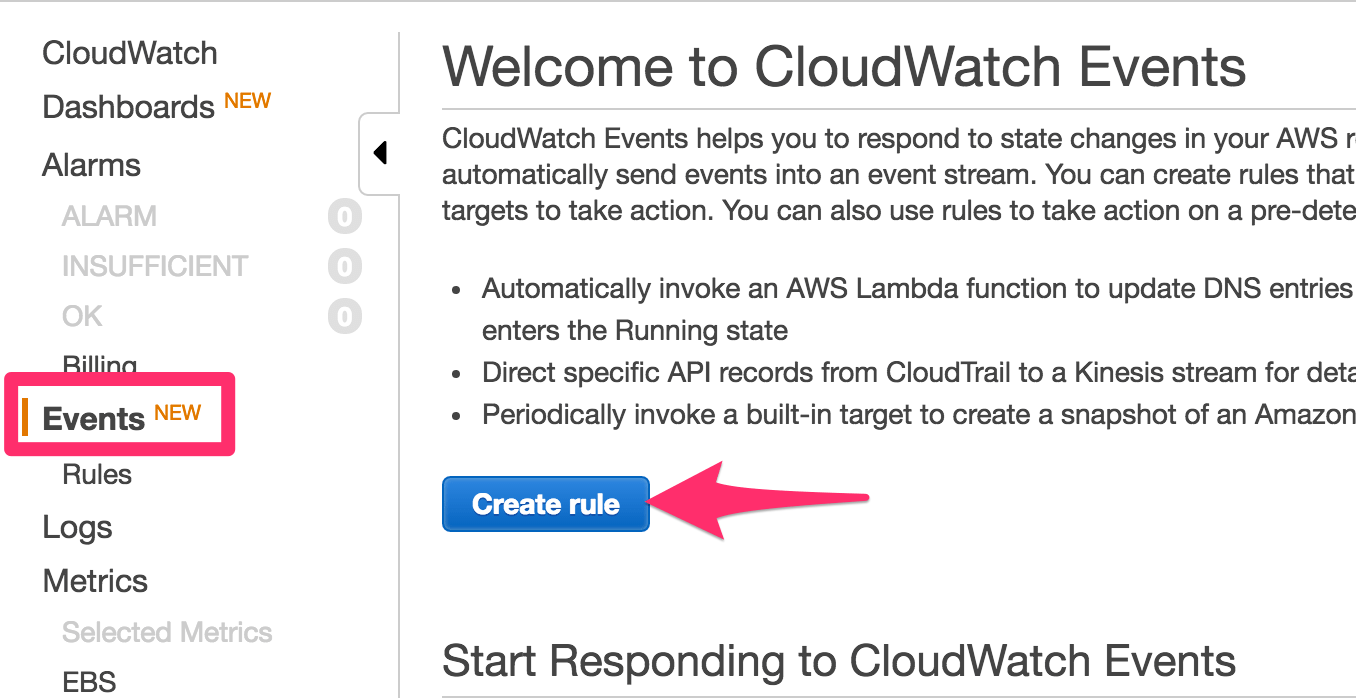The width and height of the screenshot is (1356, 698).
Task: Click the OK alarm counter badge
Action: pos(344,316)
